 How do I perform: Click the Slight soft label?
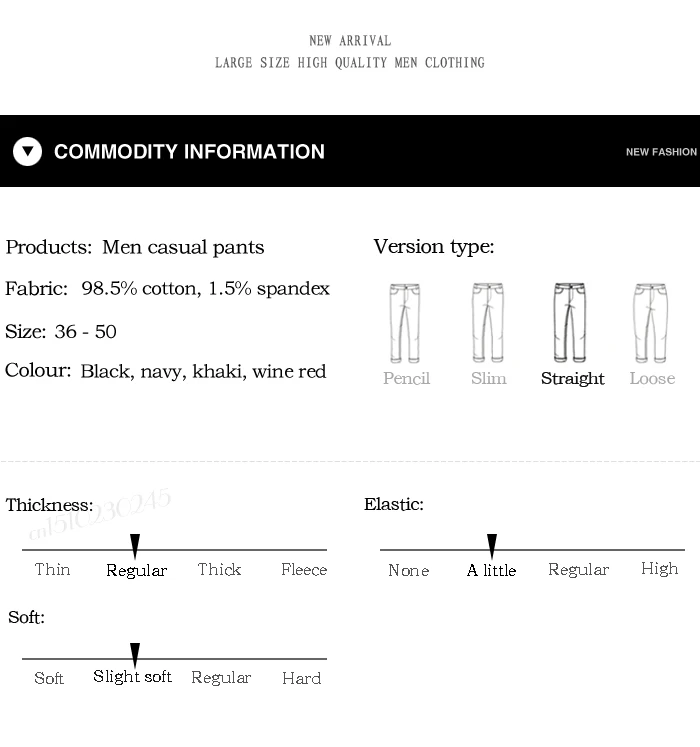(132, 676)
